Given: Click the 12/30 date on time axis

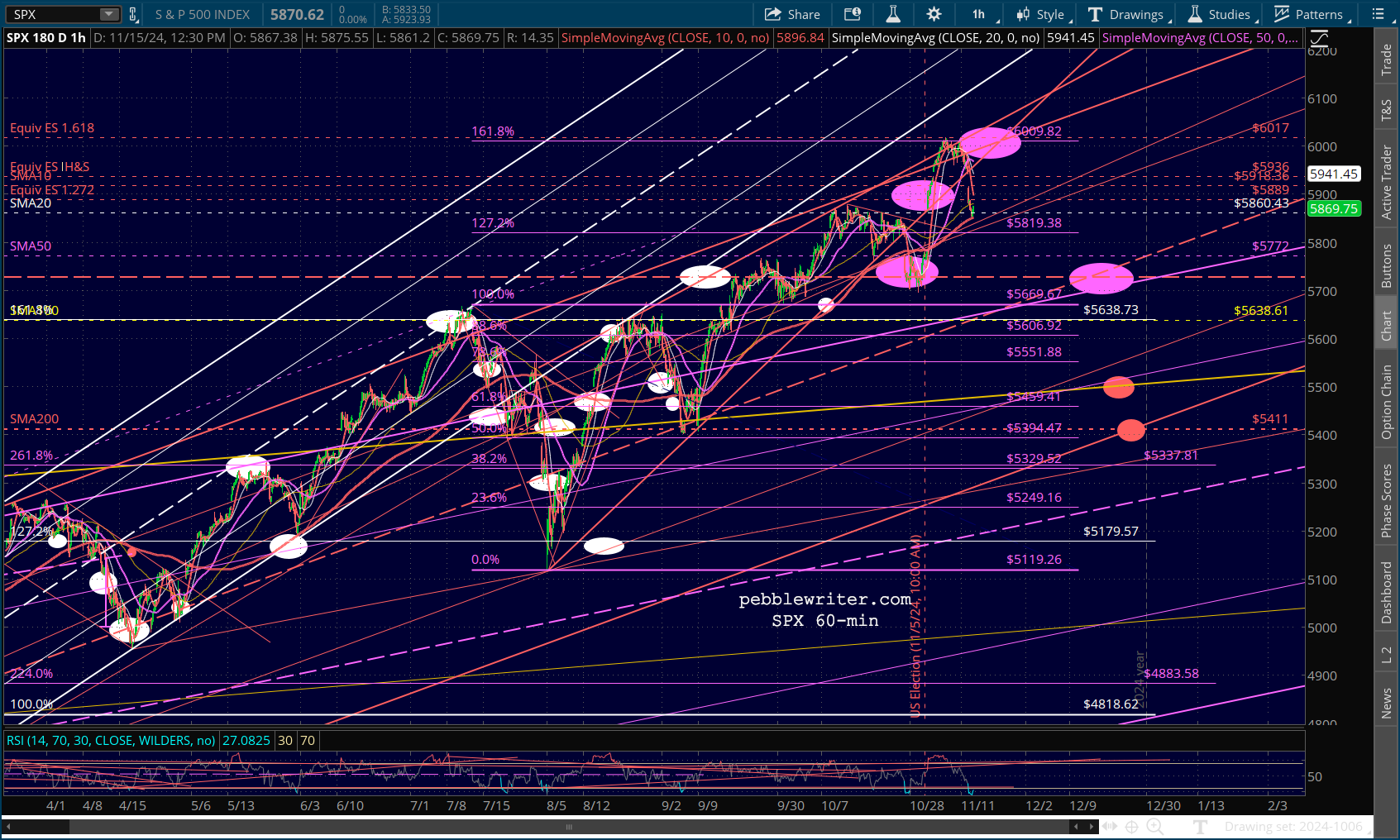Looking at the screenshot, I should [x=1163, y=805].
